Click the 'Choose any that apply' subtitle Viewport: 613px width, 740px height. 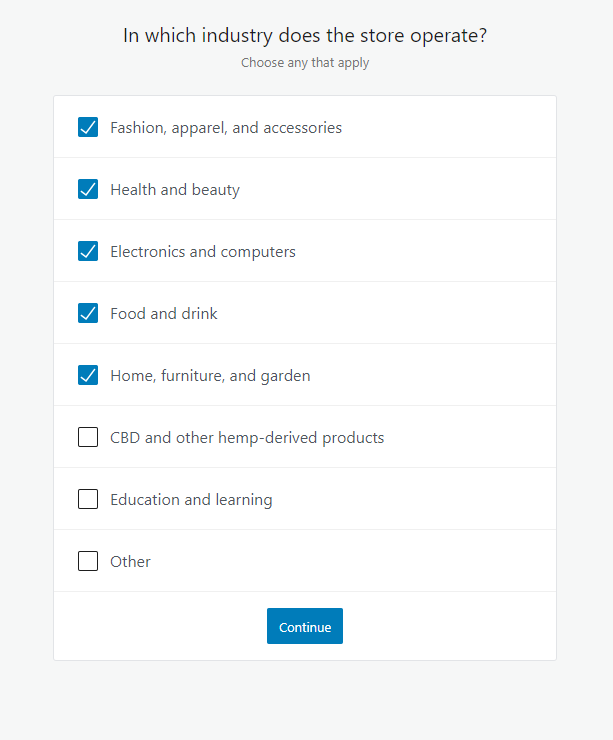[305, 63]
